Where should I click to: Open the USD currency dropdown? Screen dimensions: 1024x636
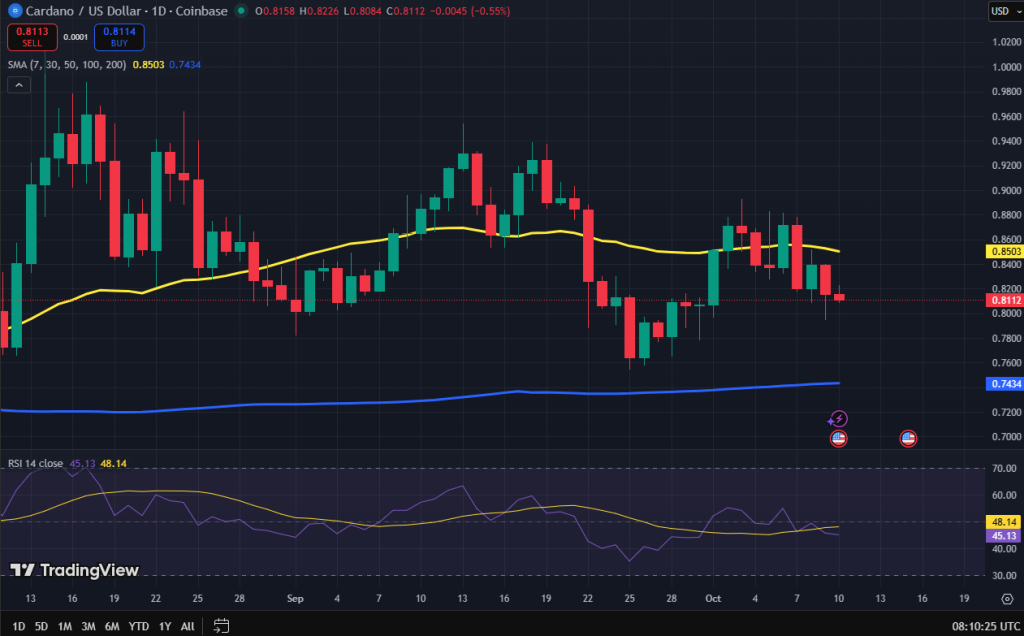click(1005, 11)
